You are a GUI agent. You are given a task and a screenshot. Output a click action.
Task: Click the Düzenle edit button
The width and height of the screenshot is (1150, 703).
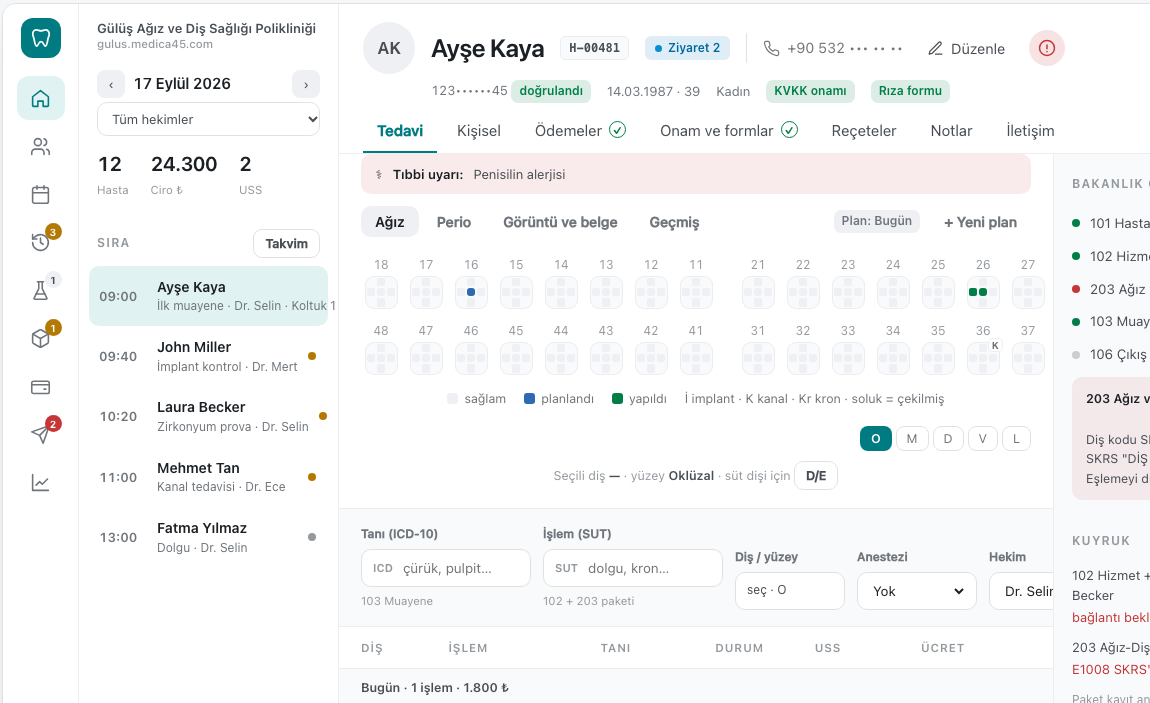pos(967,48)
